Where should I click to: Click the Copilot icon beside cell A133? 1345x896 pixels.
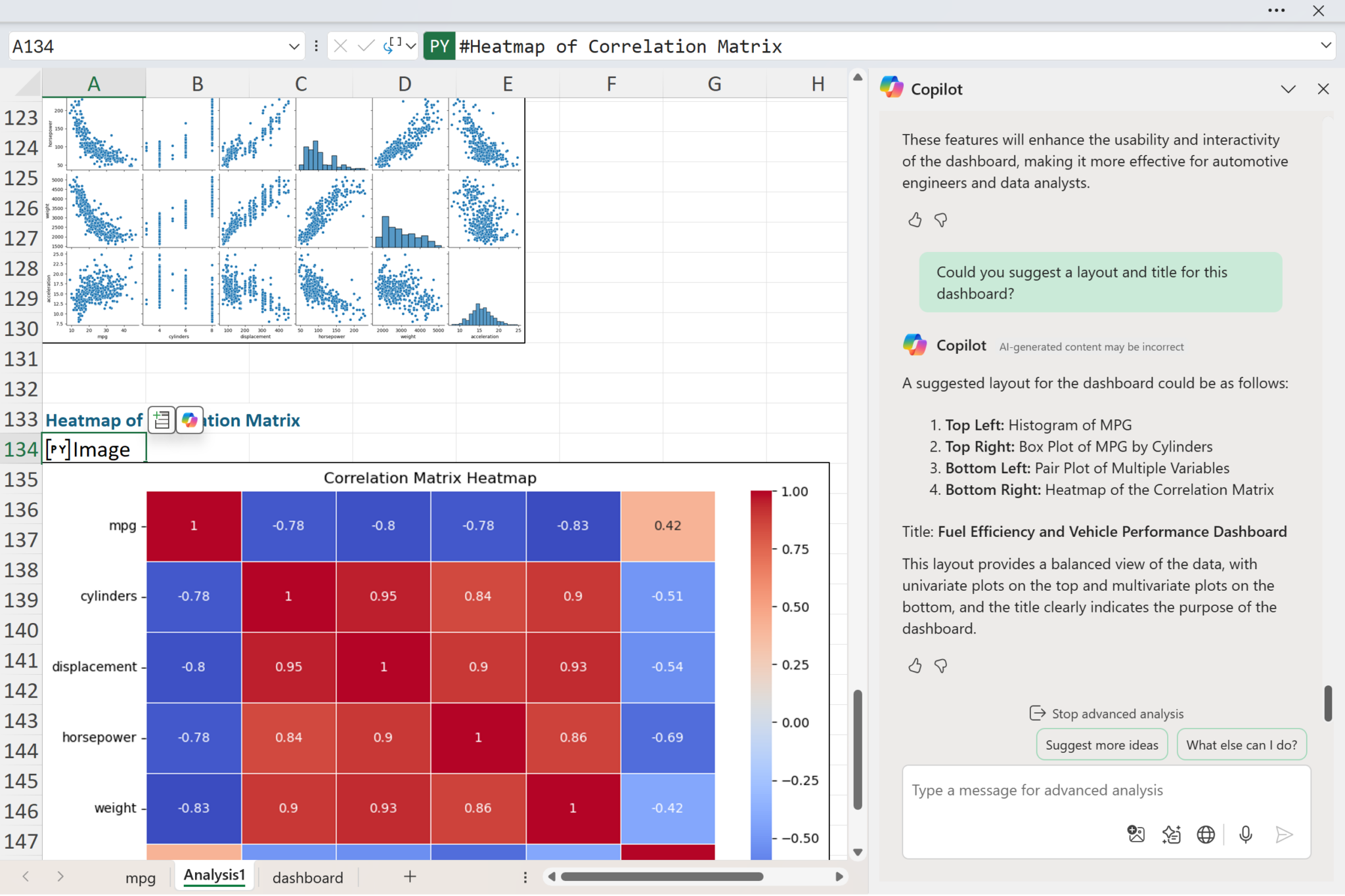[190, 420]
